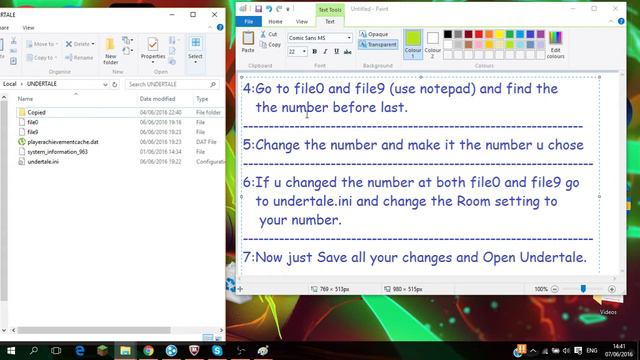This screenshot has height=360, width=640.
Task: Zoom in with Paint's plus button
Action: click(x=611, y=289)
